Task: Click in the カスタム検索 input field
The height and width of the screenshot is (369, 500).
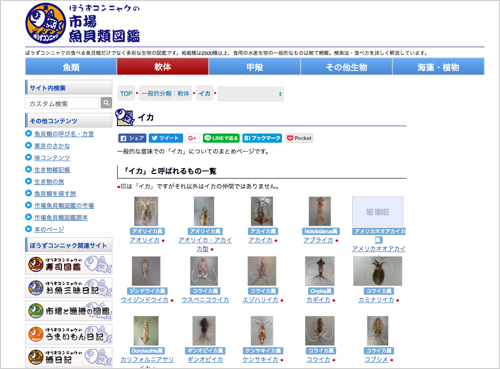Action: pyautogui.click(x=62, y=103)
